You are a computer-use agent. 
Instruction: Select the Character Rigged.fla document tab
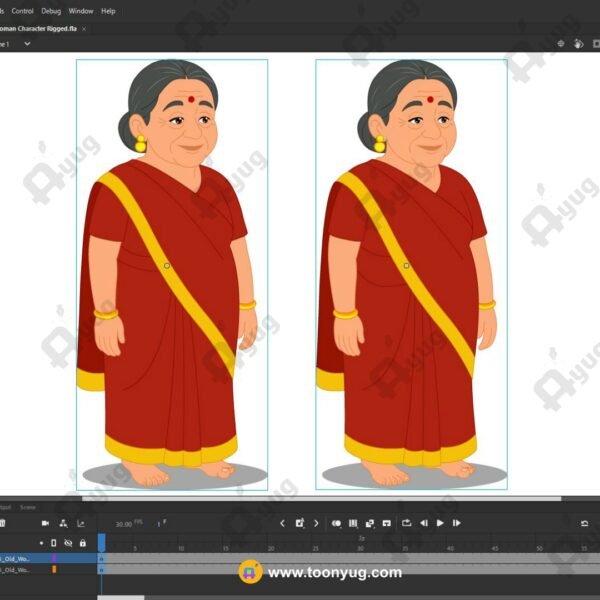(38, 29)
